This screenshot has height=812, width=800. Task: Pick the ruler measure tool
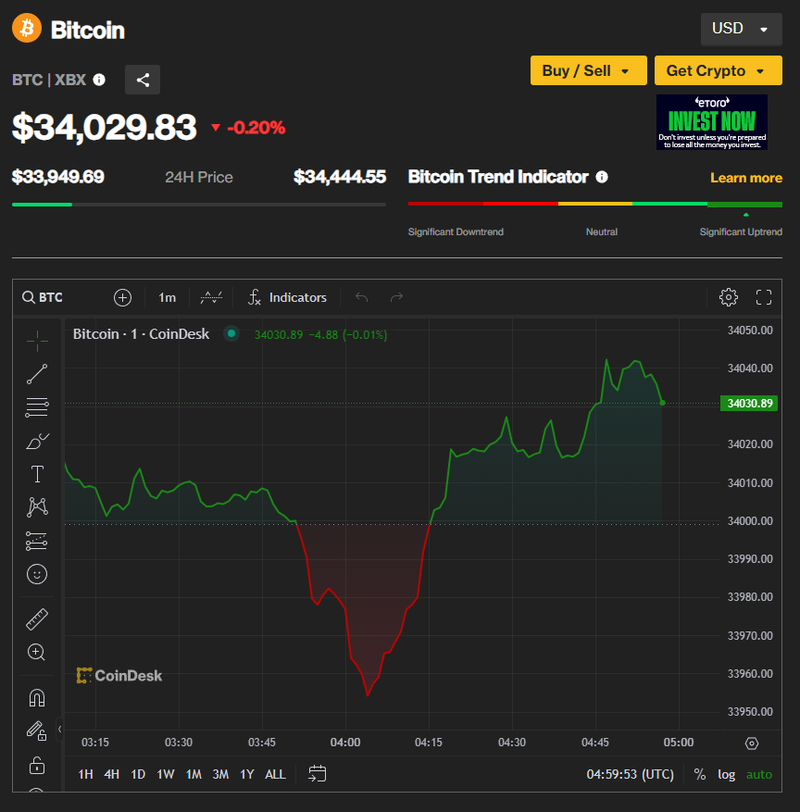pos(37,619)
